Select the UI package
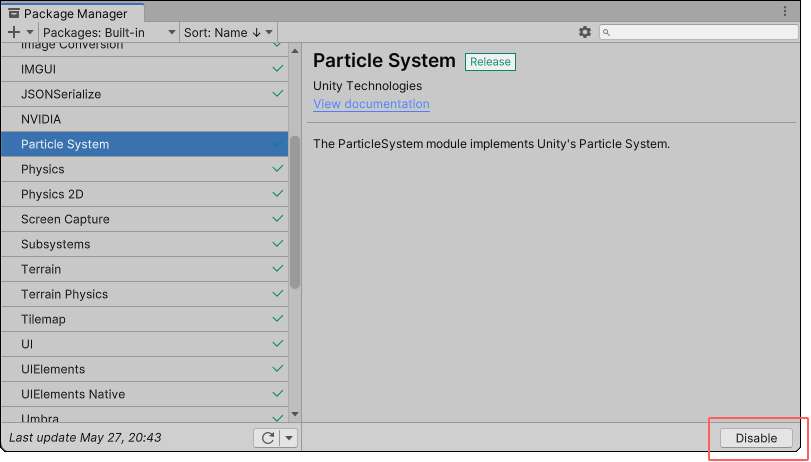The height and width of the screenshot is (462, 811). point(144,344)
